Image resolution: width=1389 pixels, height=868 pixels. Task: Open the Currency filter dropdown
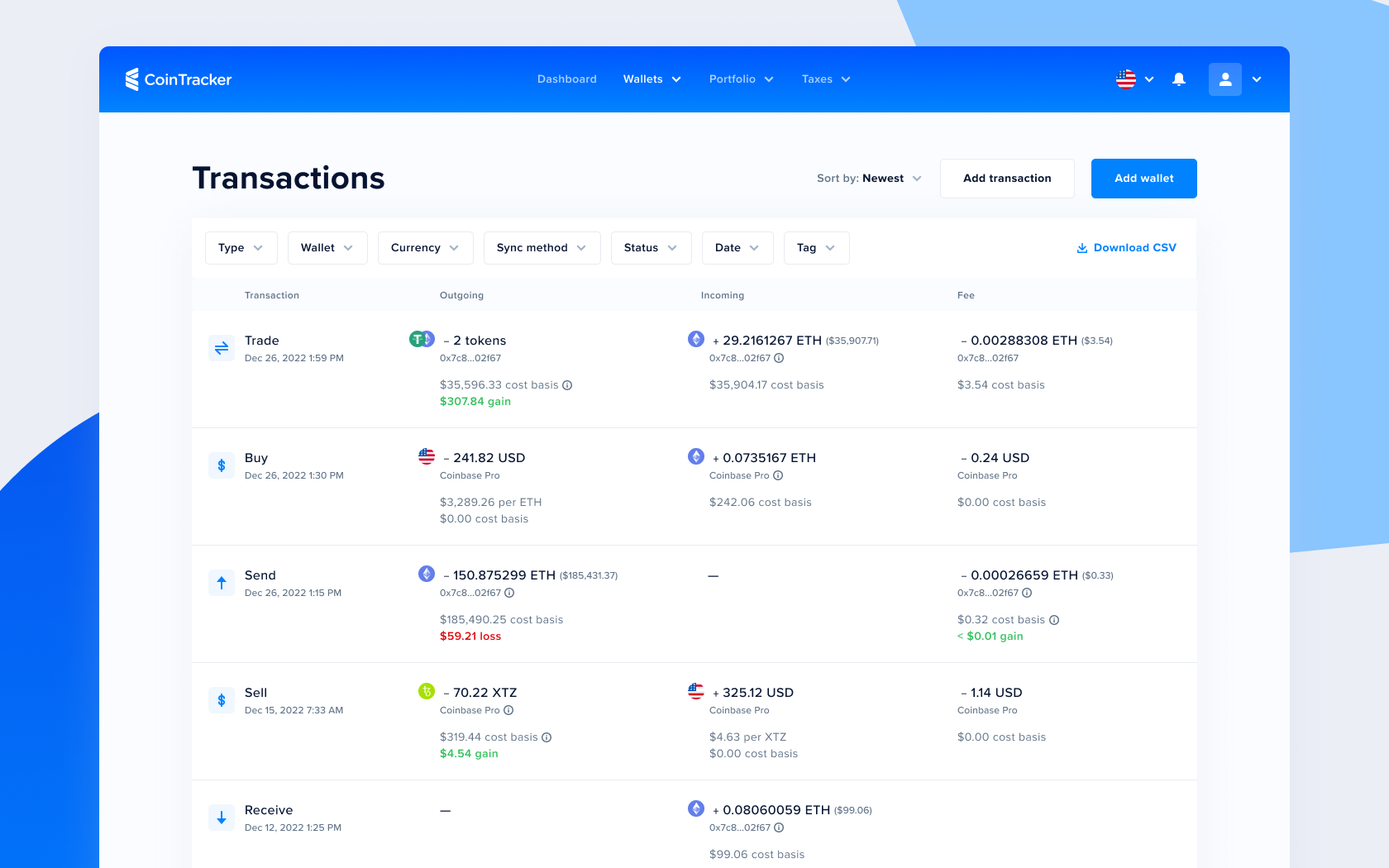click(x=425, y=247)
